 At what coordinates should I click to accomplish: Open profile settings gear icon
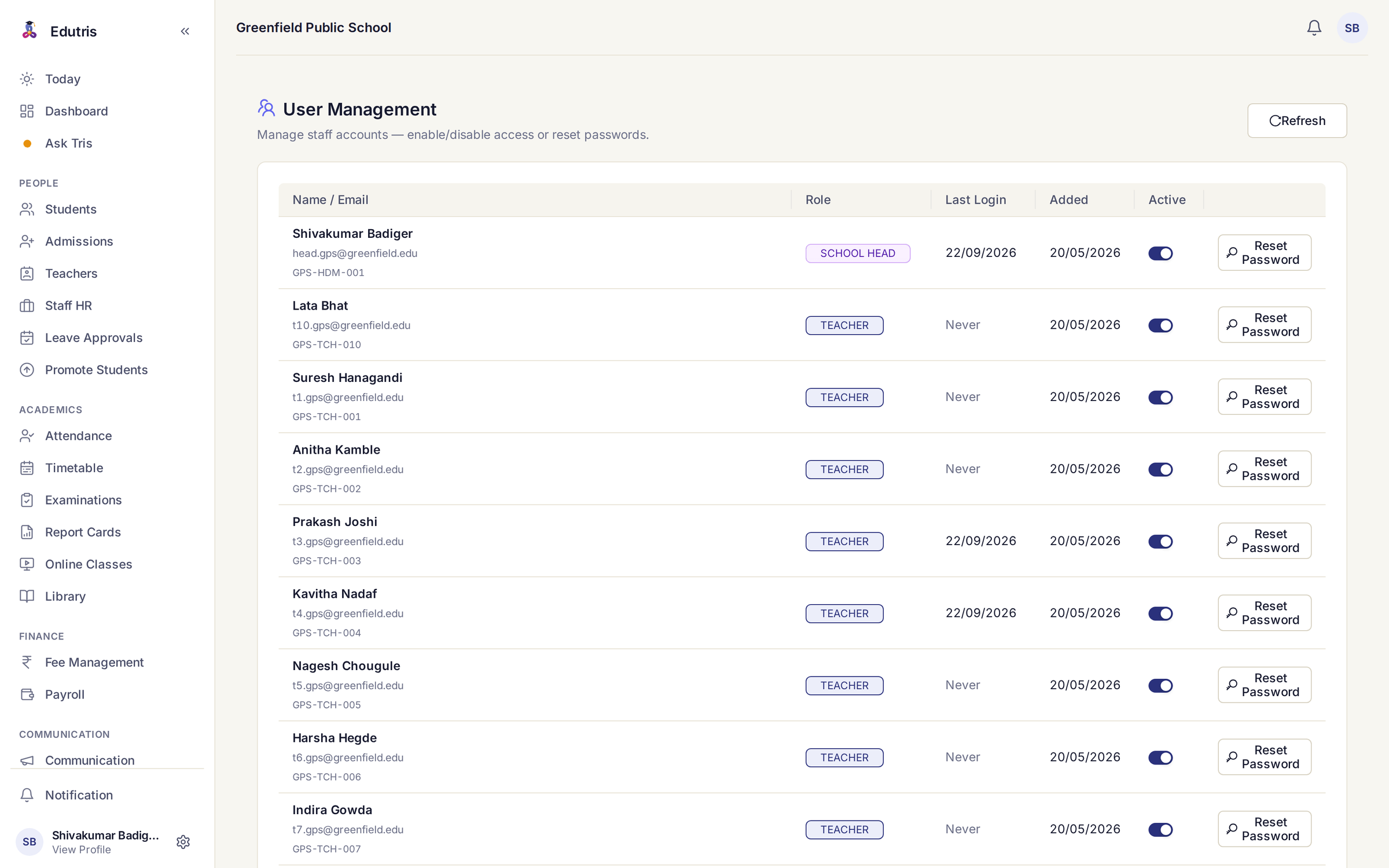pyautogui.click(x=183, y=841)
